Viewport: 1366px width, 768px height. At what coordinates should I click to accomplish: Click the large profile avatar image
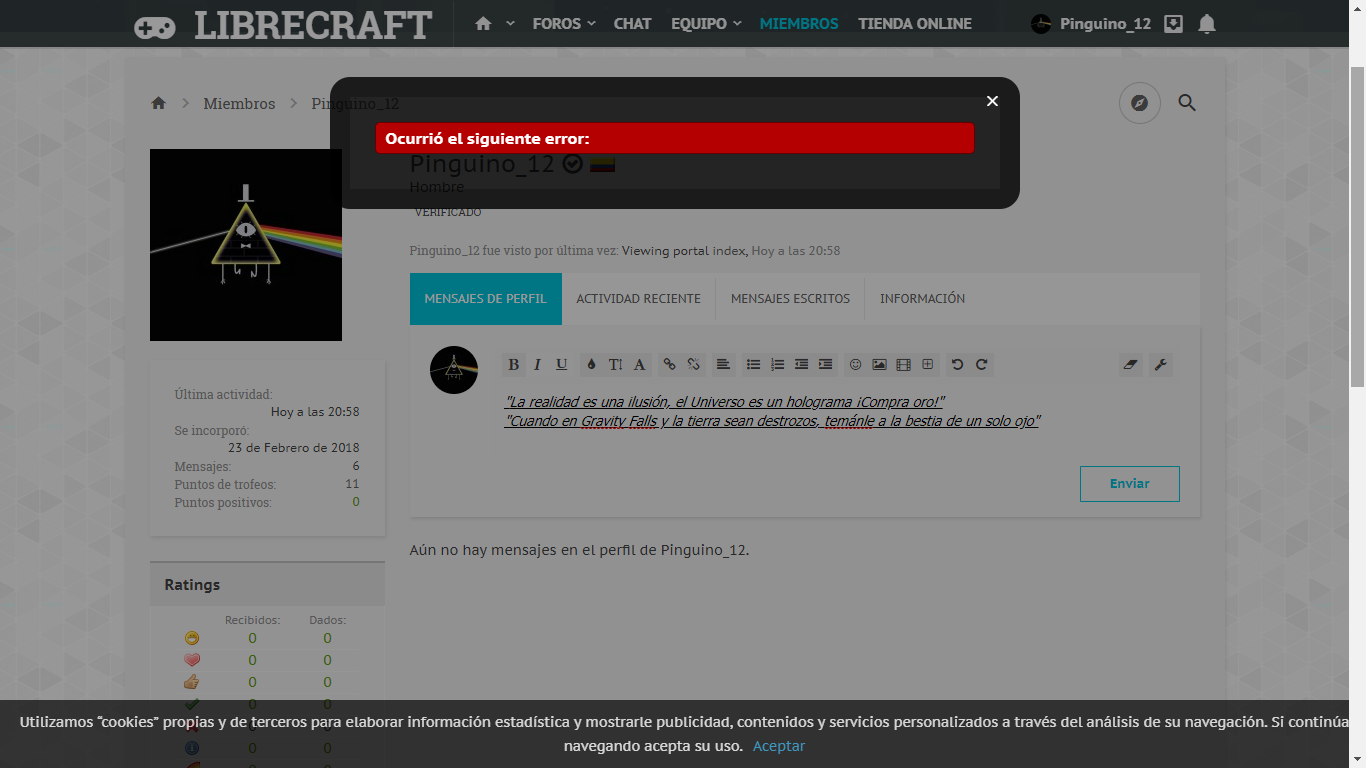tap(246, 245)
